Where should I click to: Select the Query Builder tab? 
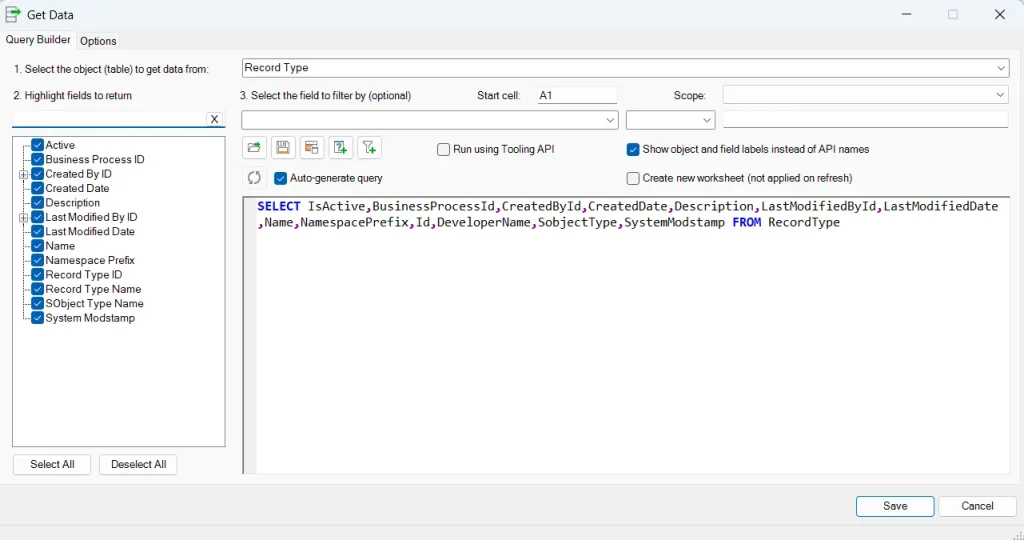tap(38, 40)
